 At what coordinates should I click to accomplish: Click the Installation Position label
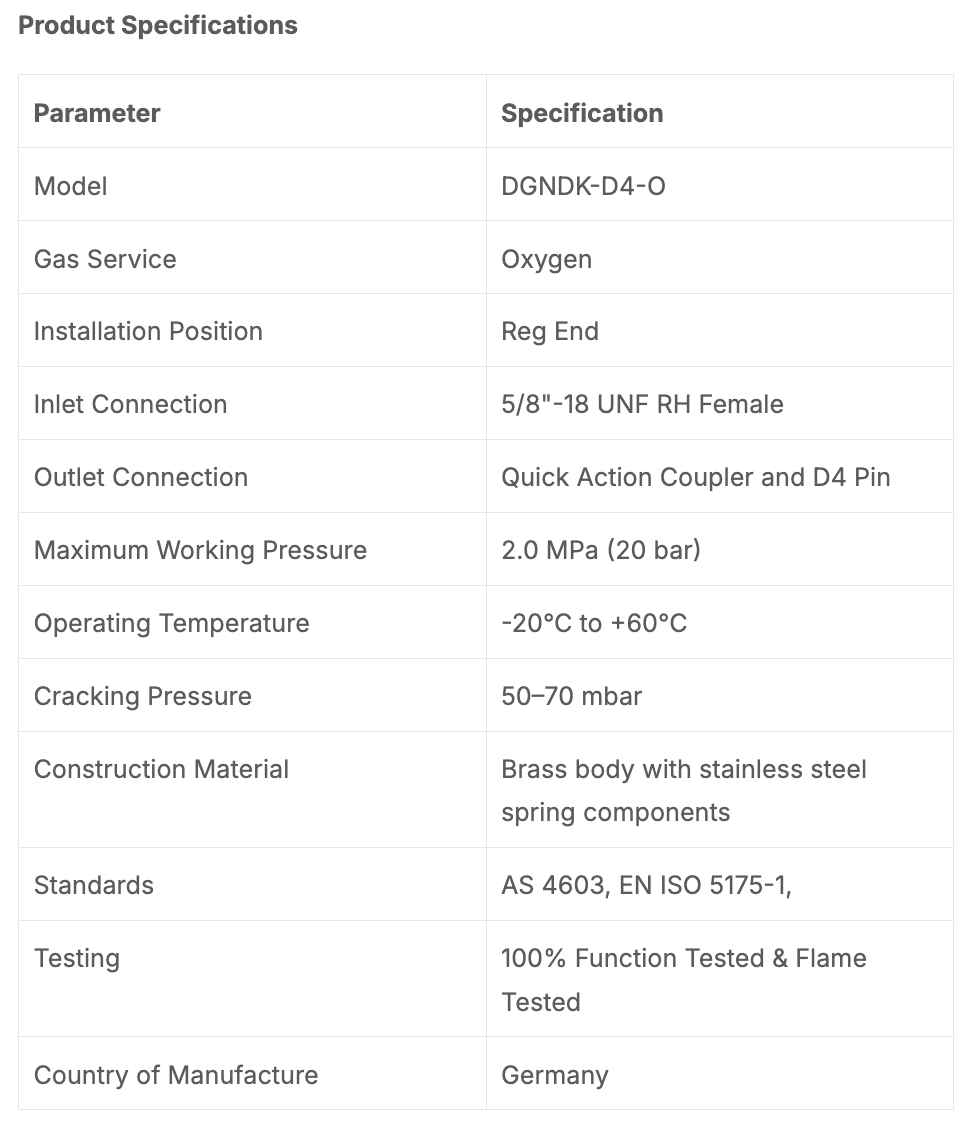(x=148, y=331)
